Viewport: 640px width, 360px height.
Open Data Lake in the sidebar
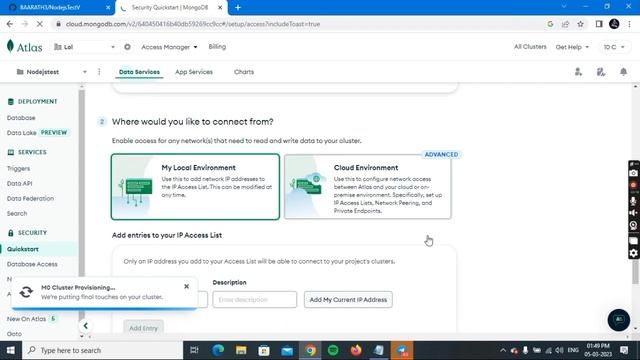tap(22, 133)
